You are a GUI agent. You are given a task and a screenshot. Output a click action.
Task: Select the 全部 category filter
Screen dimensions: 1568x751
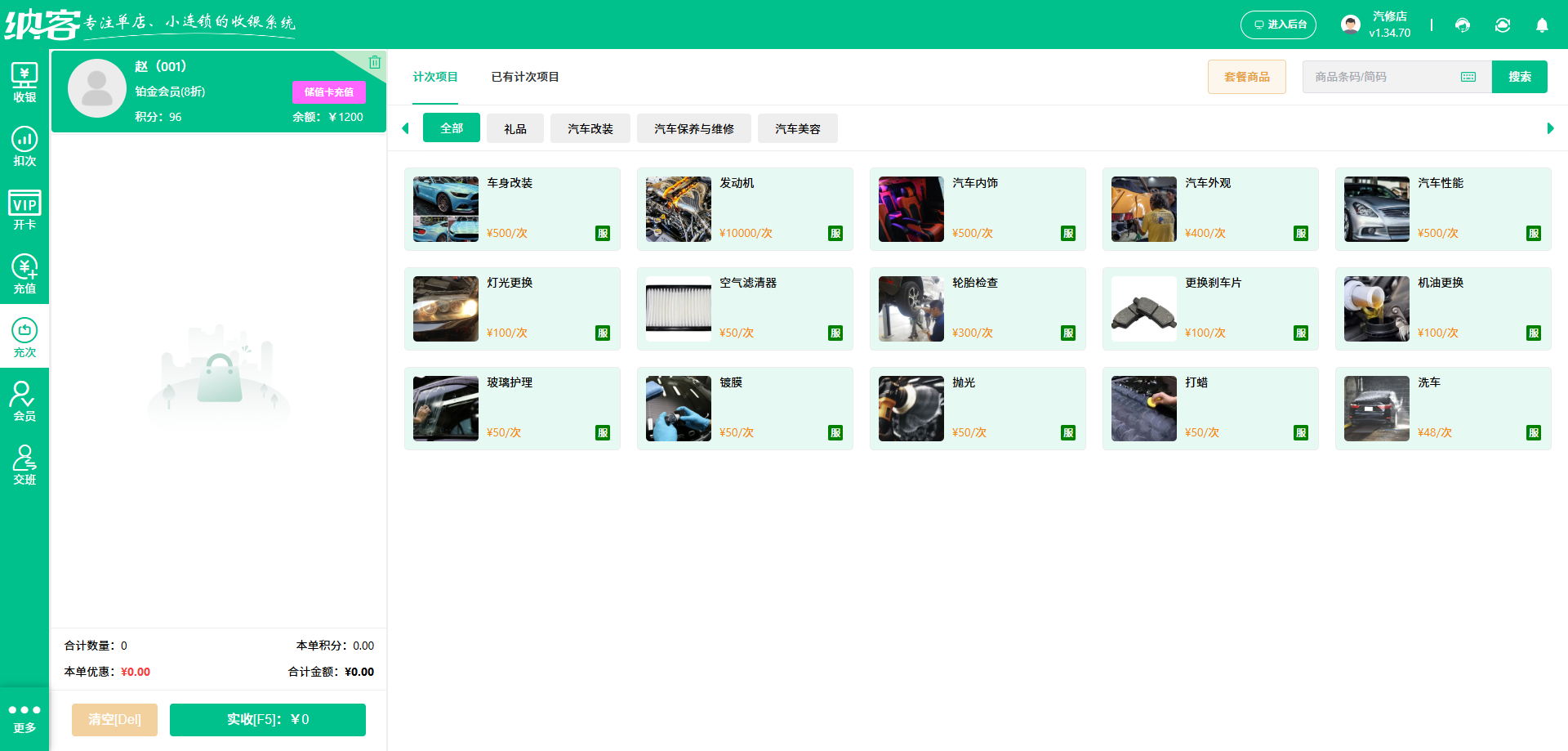452,128
